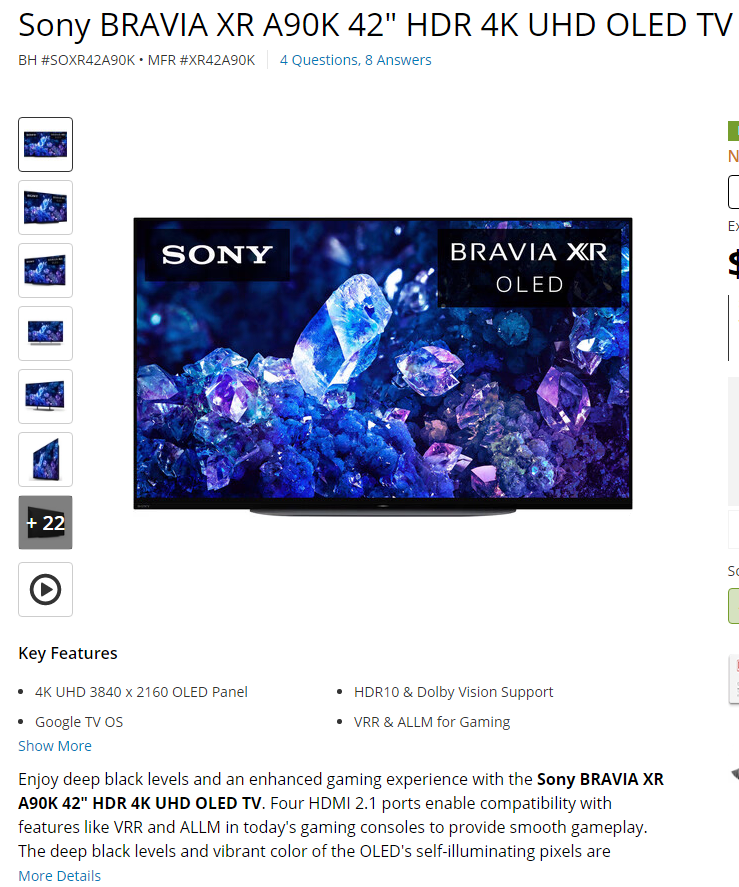The width and height of the screenshot is (739, 887).
Task: Select the second angled TV thumbnail
Action: (x=45, y=208)
